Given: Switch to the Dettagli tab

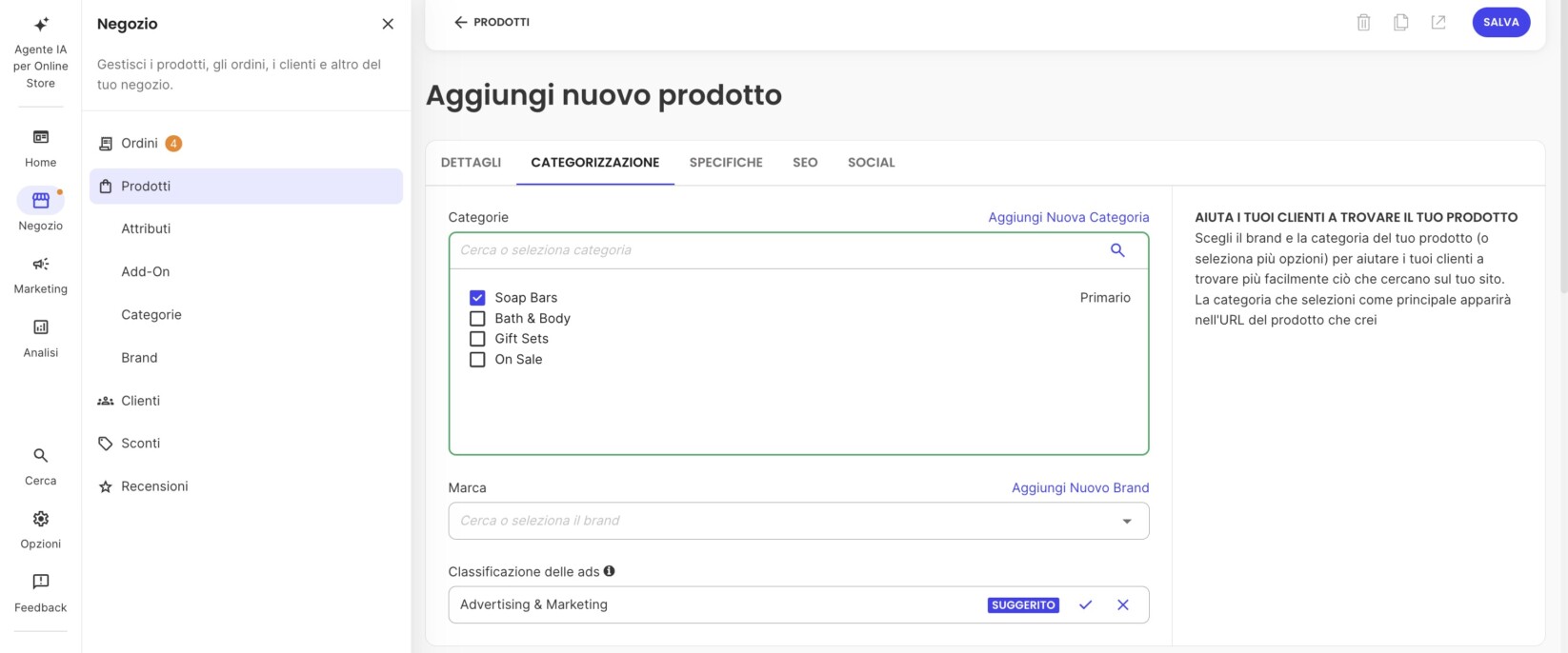Looking at the screenshot, I should [471, 163].
